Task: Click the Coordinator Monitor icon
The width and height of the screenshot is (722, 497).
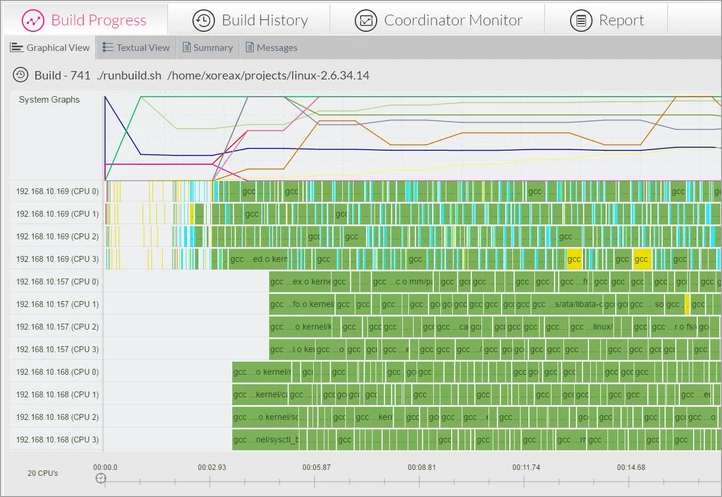Action: 366,20
